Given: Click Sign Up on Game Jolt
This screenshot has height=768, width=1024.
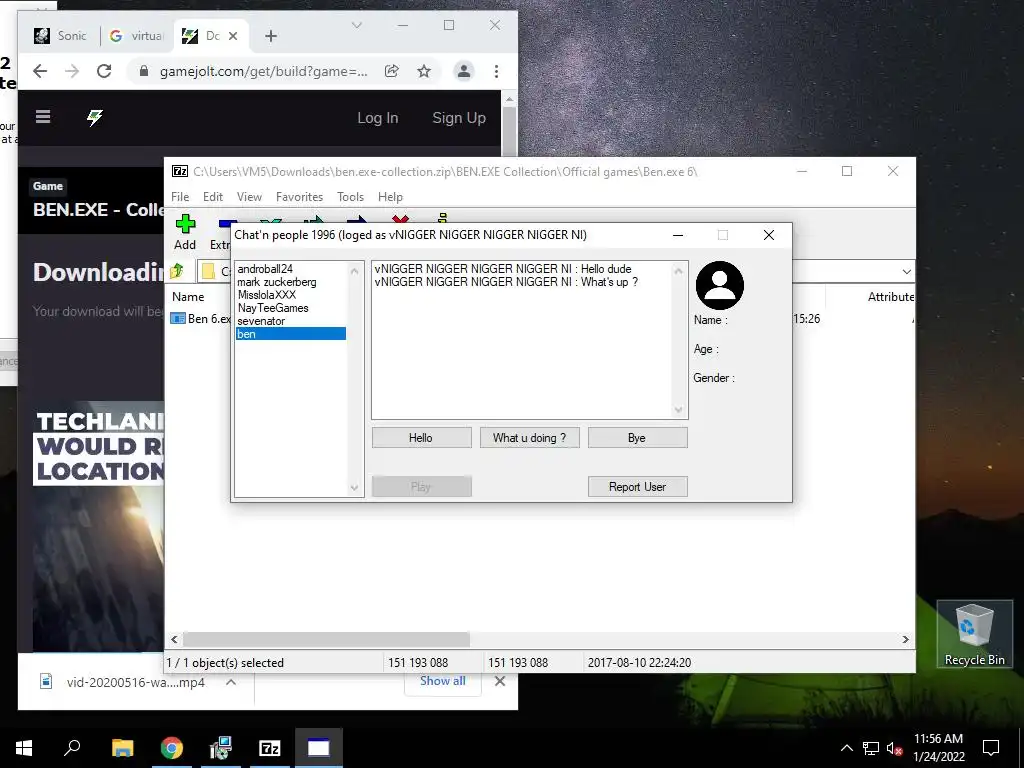Looking at the screenshot, I should pos(459,118).
